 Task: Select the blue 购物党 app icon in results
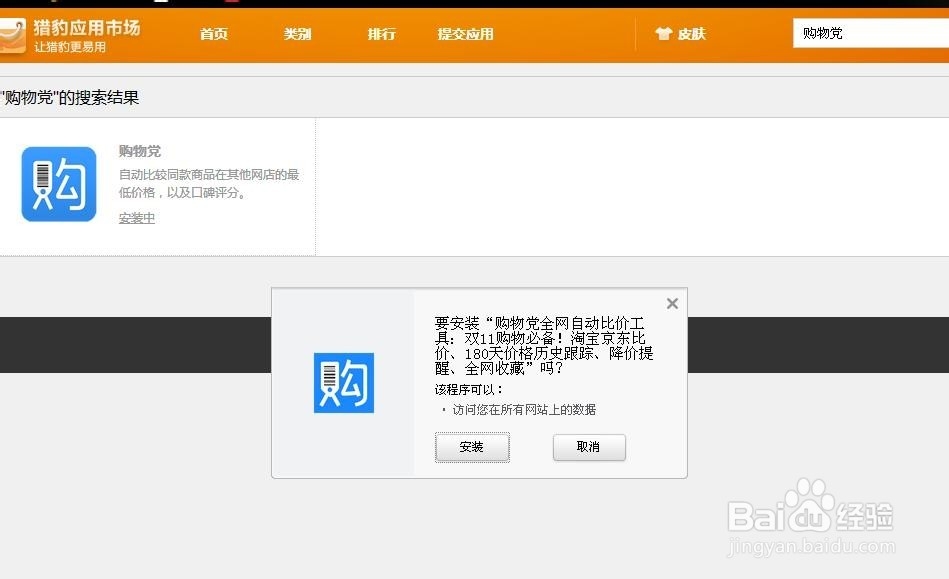[58, 184]
